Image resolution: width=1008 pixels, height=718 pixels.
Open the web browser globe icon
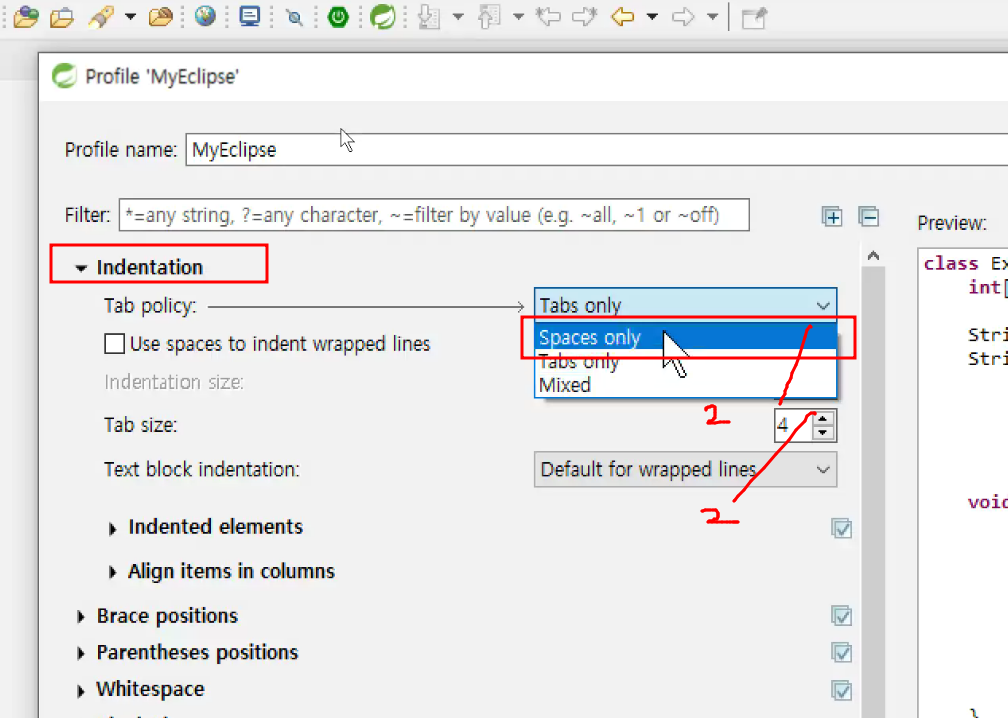[205, 17]
